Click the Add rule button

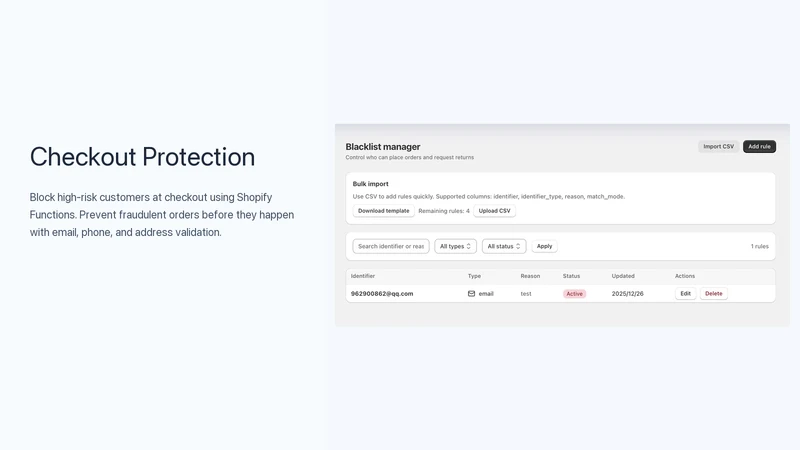(x=759, y=146)
